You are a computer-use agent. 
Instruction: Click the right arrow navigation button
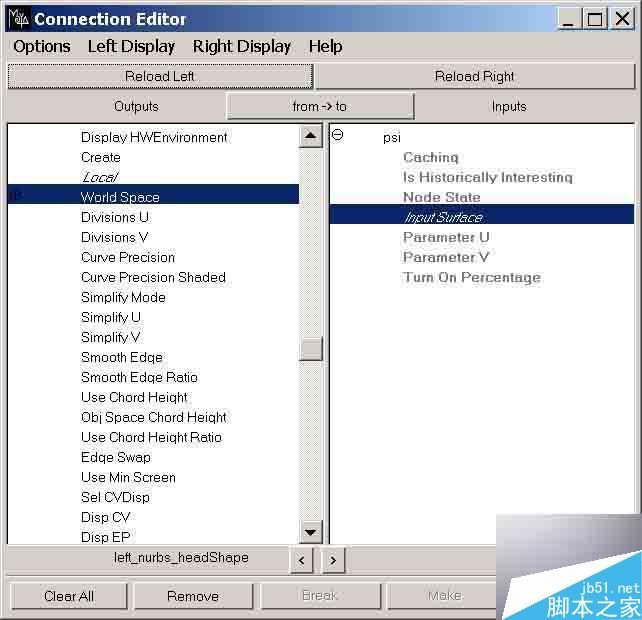pyautogui.click(x=333, y=560)
